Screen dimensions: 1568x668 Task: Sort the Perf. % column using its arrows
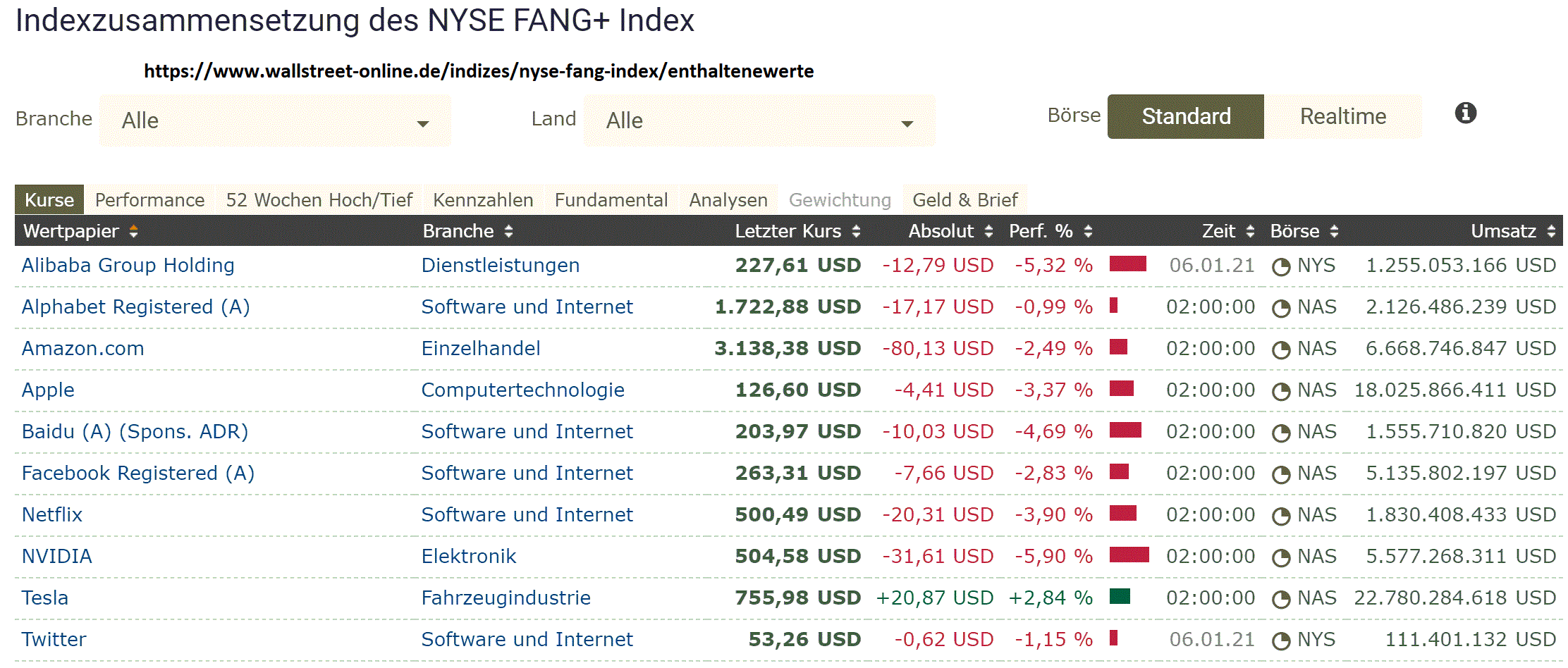click(x=1088, y=231)
